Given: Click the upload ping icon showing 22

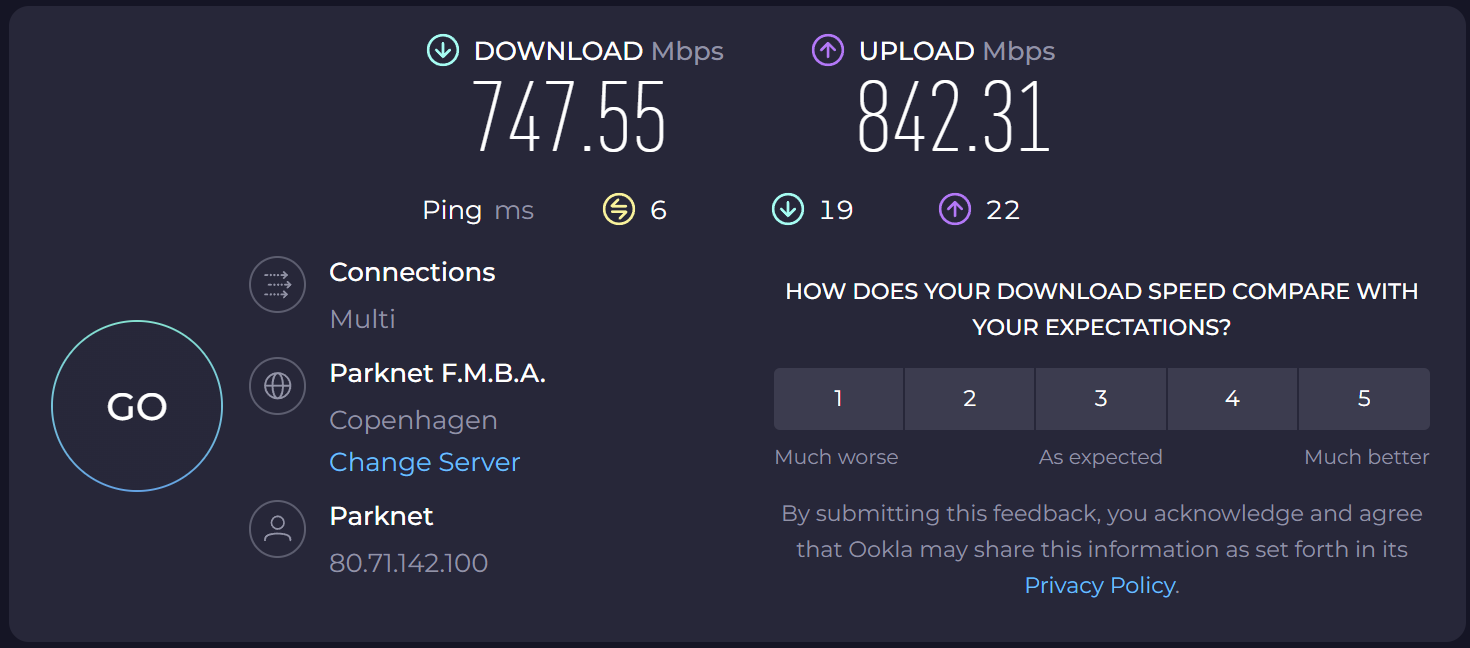Looking at the screenshot, I should pyautogui.click(x=955, y=210).
